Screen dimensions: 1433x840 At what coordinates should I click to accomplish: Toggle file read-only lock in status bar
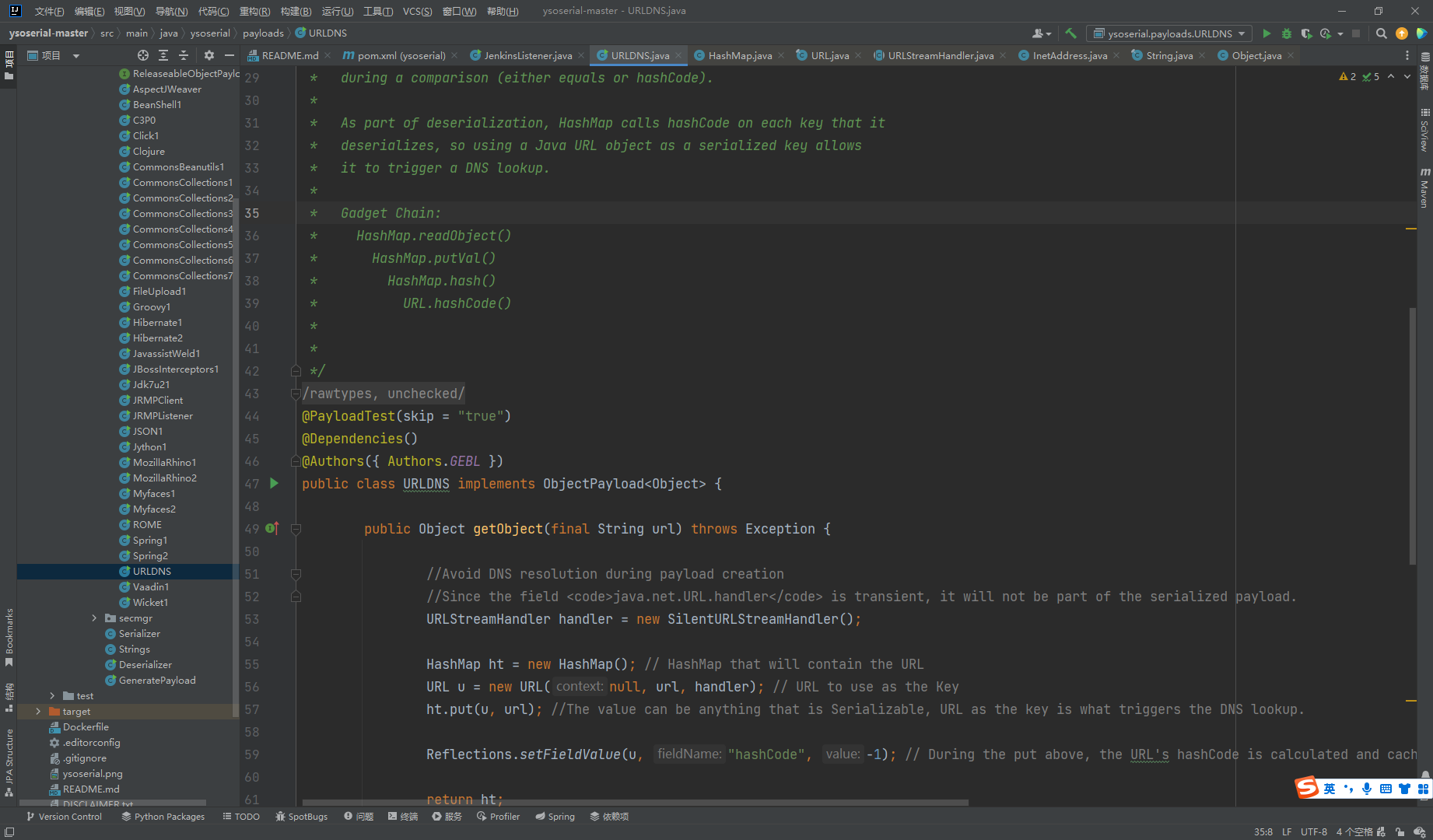(1400, 831)
